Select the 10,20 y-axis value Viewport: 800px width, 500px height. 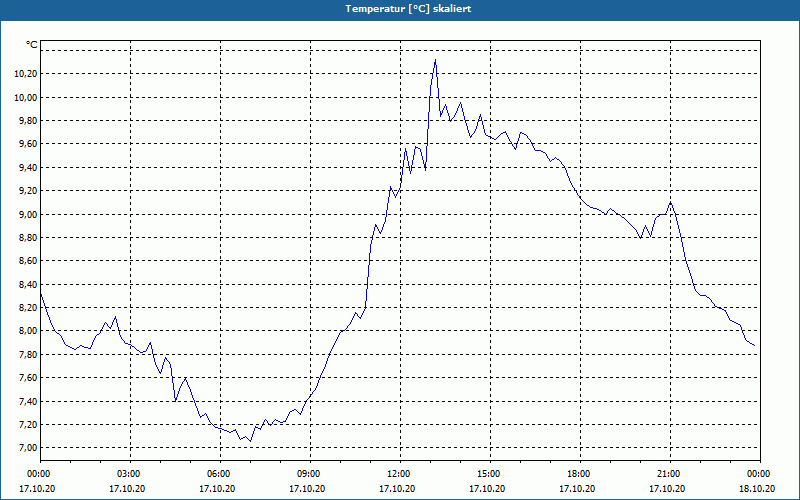(26, 74)
